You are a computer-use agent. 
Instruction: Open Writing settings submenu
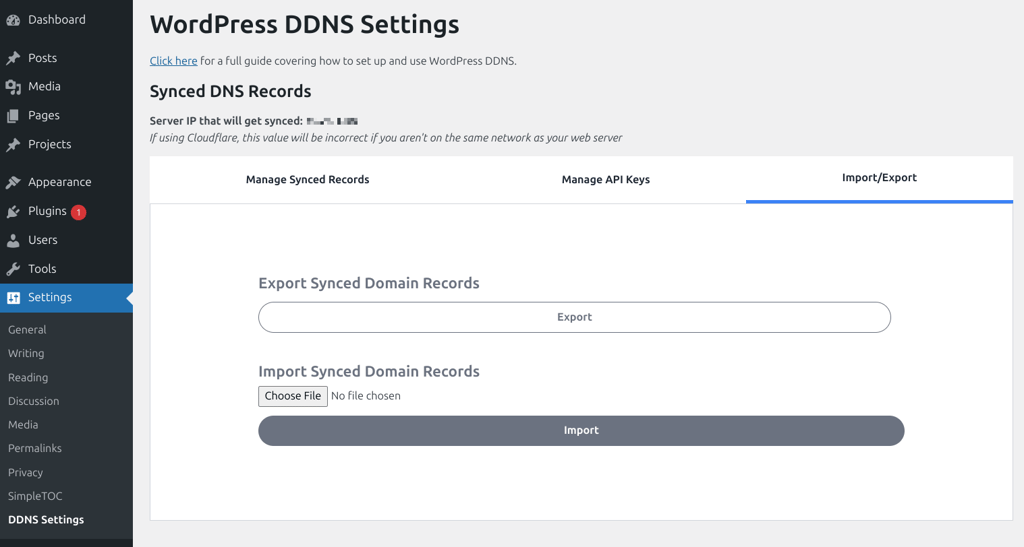tap(26, 353)
